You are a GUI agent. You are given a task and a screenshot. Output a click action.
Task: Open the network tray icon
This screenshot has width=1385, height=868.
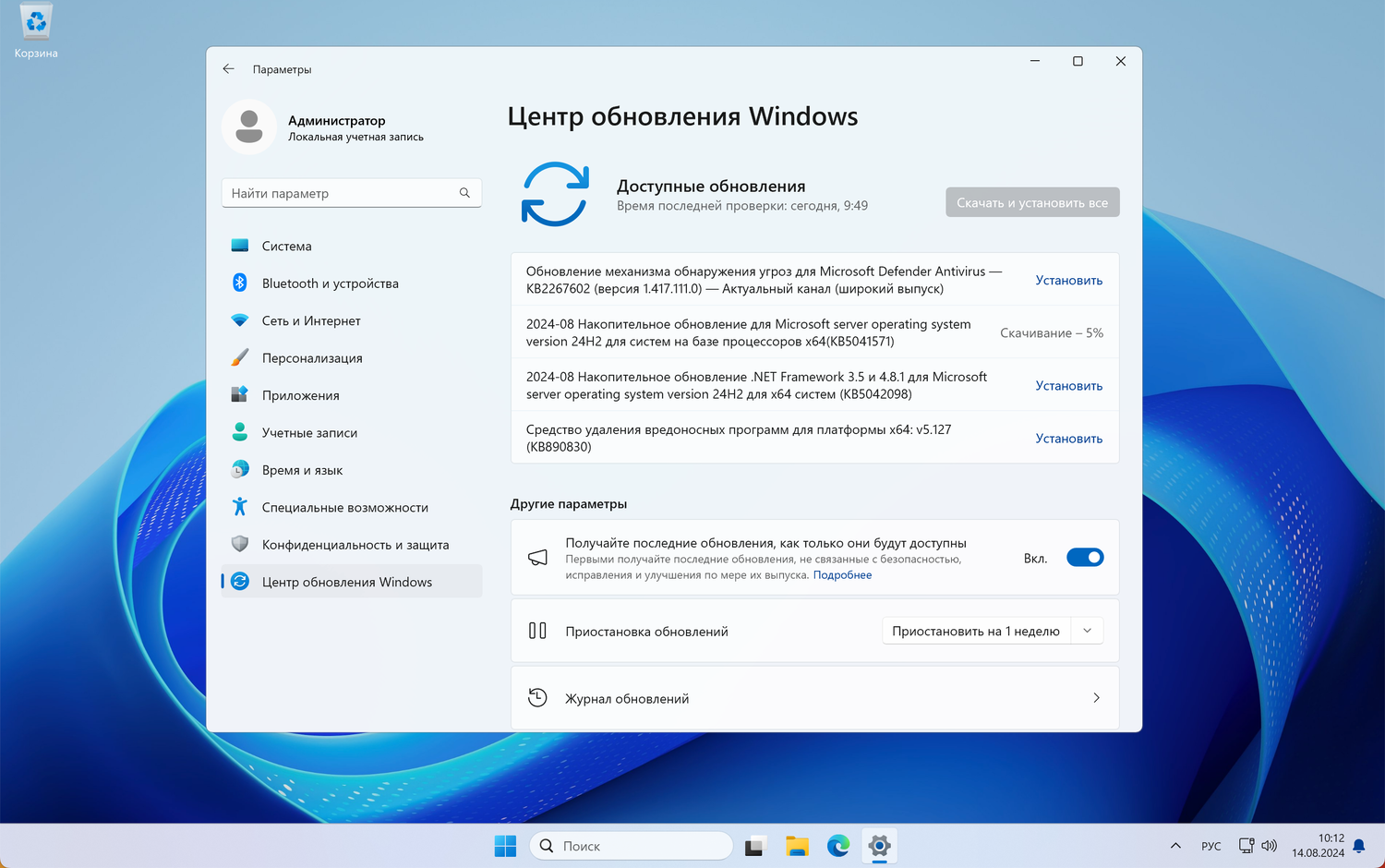[1246, 846]
